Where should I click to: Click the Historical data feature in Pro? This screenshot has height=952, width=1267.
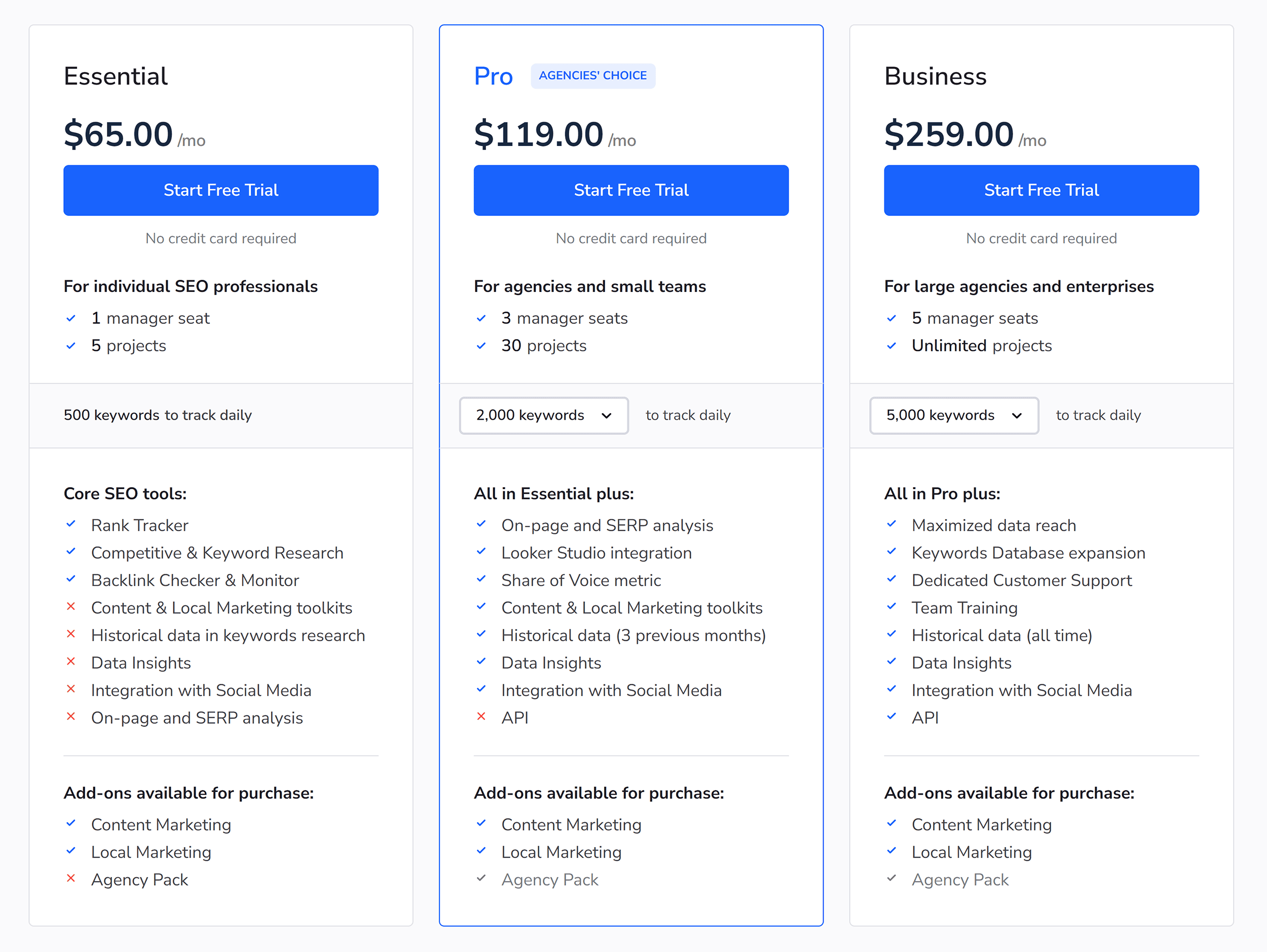pyautogui.click(x=633, y=635)
